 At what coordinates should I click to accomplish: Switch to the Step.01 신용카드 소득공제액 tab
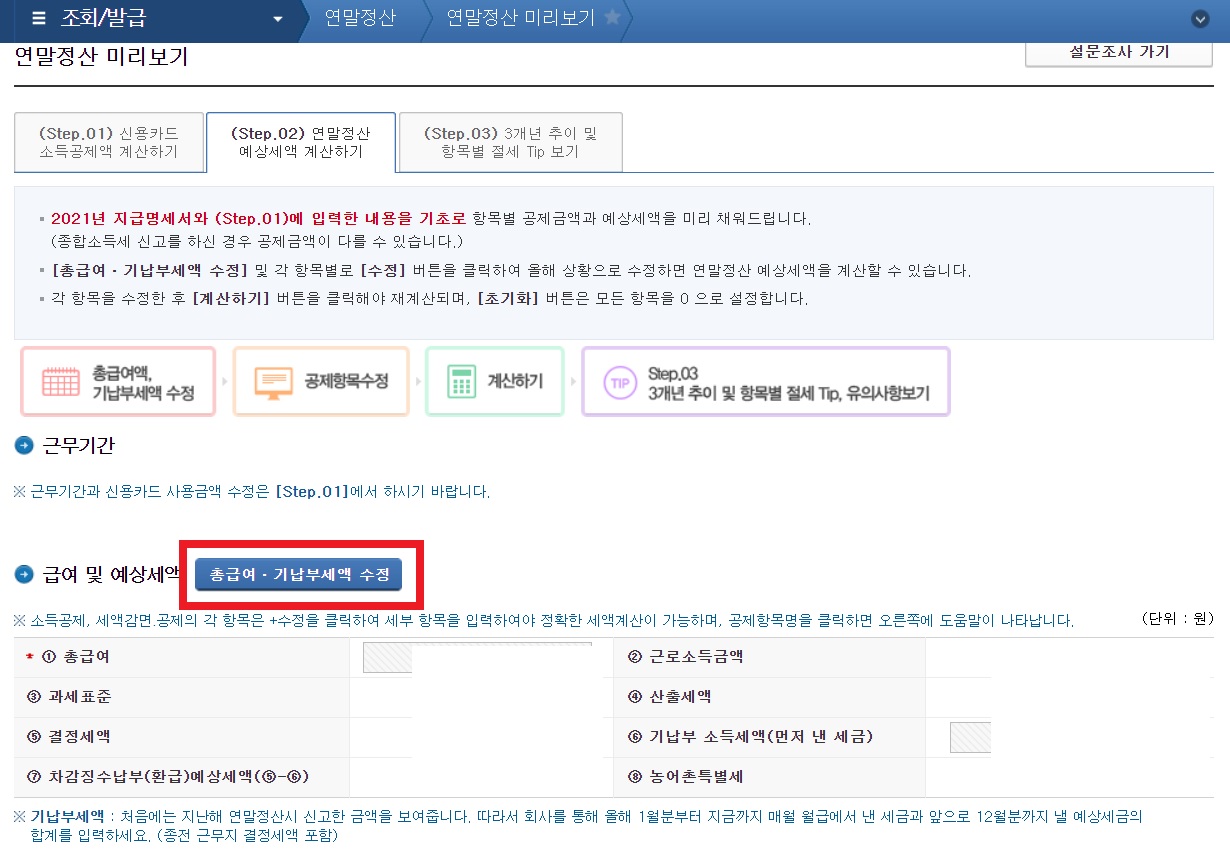[109, 142]
